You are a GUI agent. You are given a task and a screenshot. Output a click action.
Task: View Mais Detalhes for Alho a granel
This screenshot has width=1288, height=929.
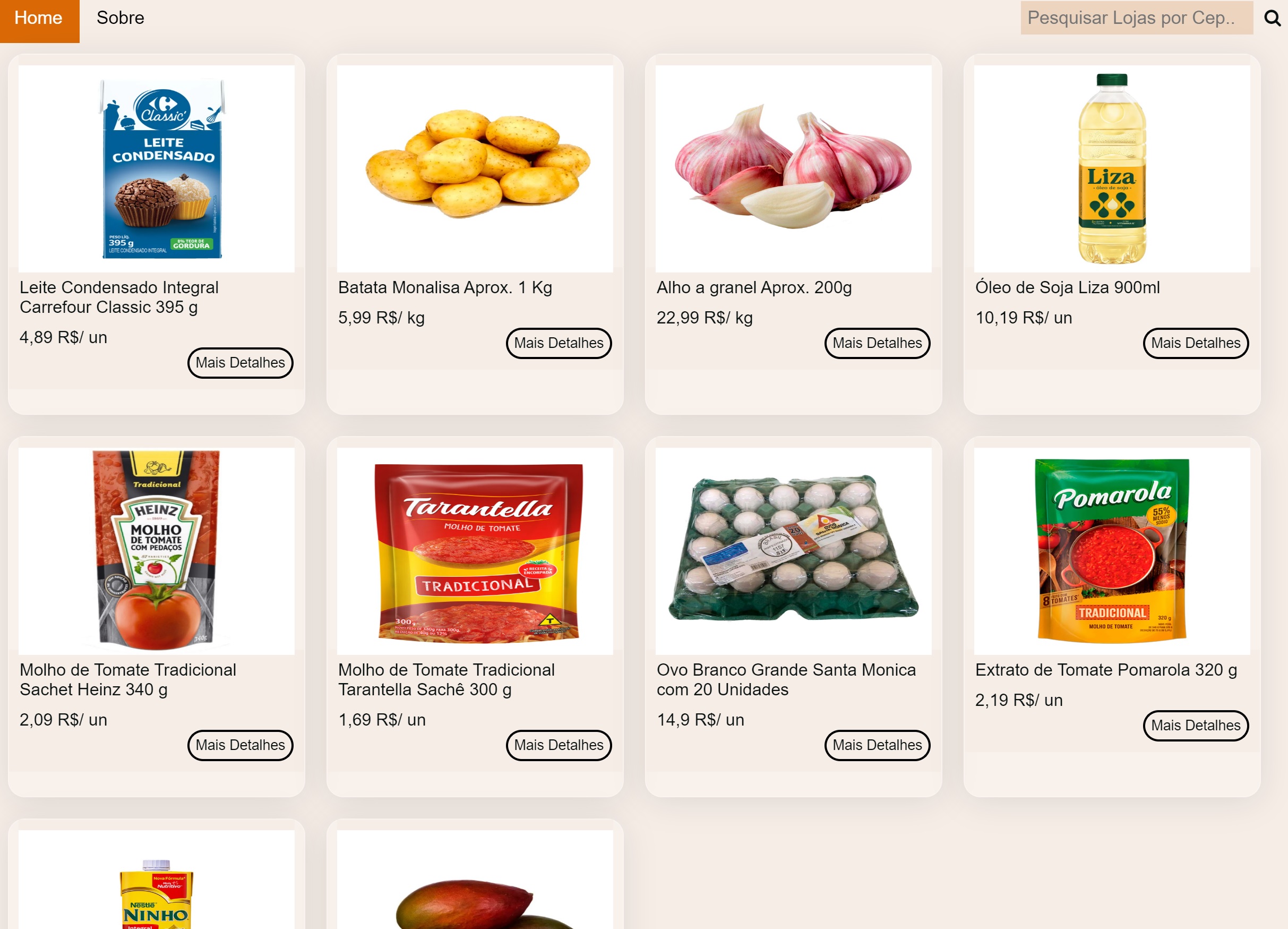coord(878,343)
